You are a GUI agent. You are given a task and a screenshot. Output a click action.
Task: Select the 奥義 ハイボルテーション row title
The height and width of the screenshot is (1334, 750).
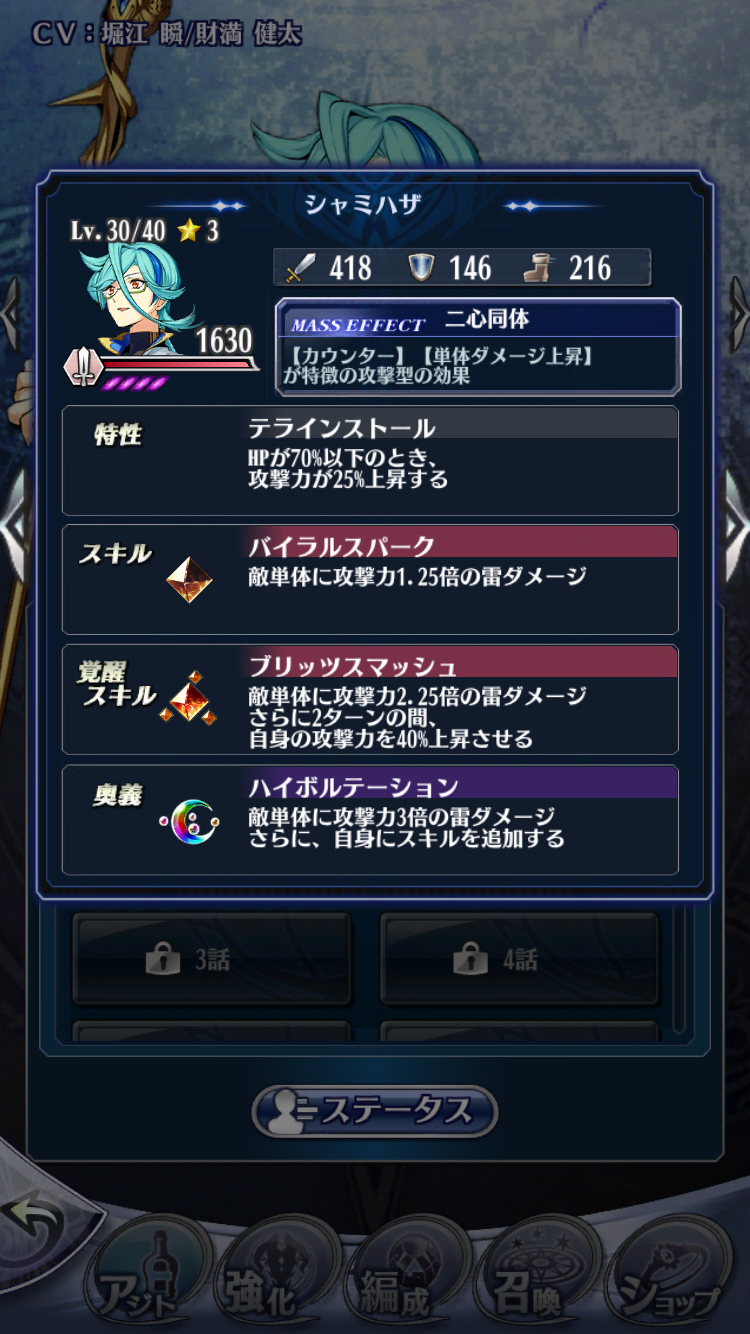(x=353, y=787)
